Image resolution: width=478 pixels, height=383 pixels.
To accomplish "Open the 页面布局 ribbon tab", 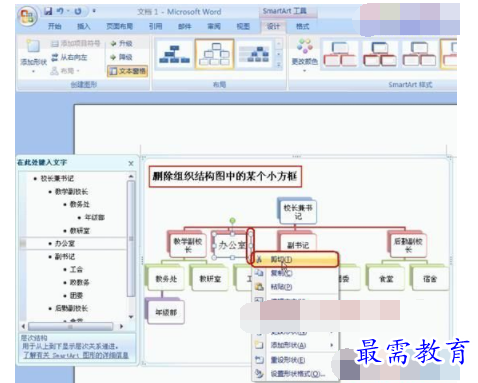I will (x=119, y=26).
